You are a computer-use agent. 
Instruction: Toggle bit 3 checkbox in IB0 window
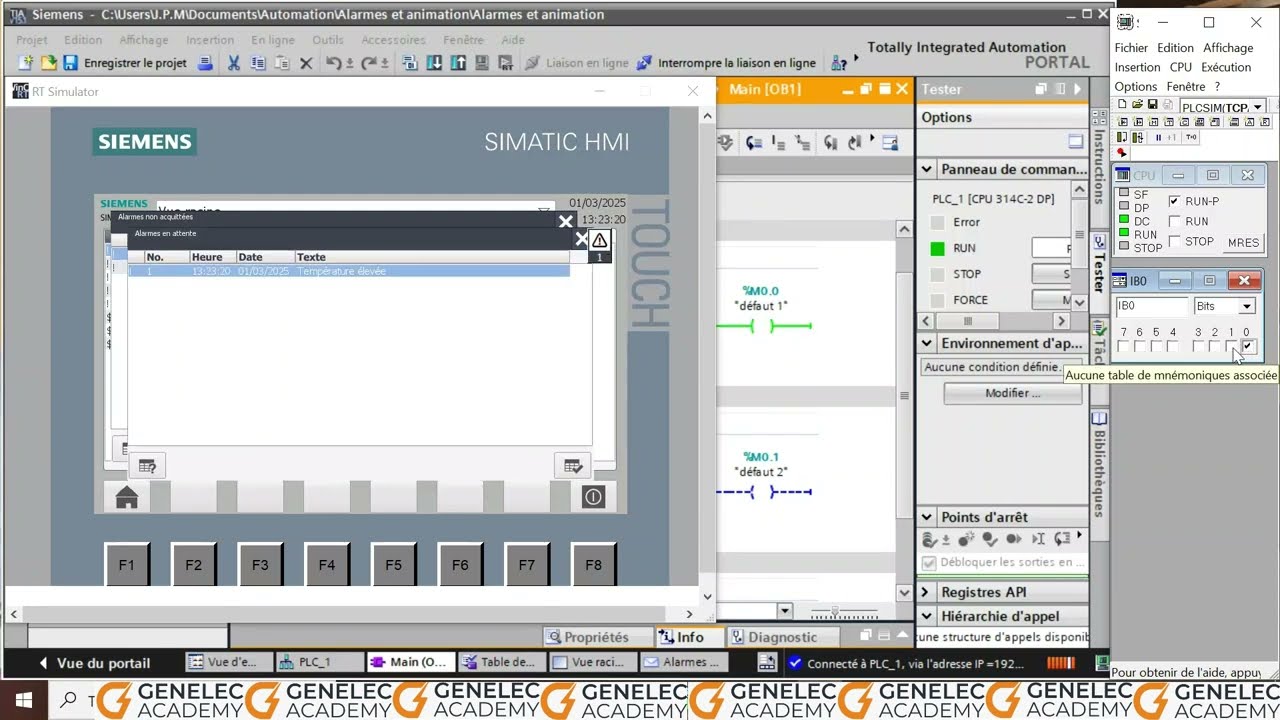pos(1198,346)
